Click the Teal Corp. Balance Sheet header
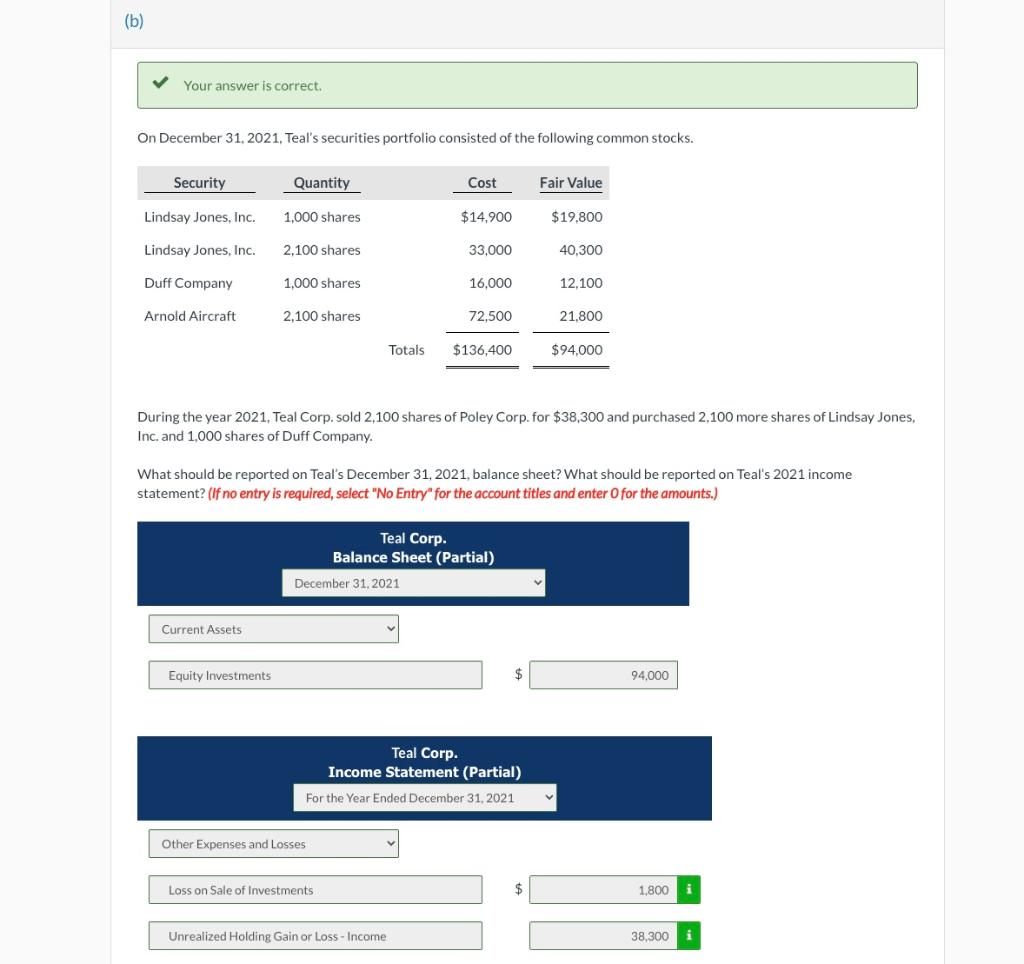This screenshot has width=1024, height=964. coord(412,548)
